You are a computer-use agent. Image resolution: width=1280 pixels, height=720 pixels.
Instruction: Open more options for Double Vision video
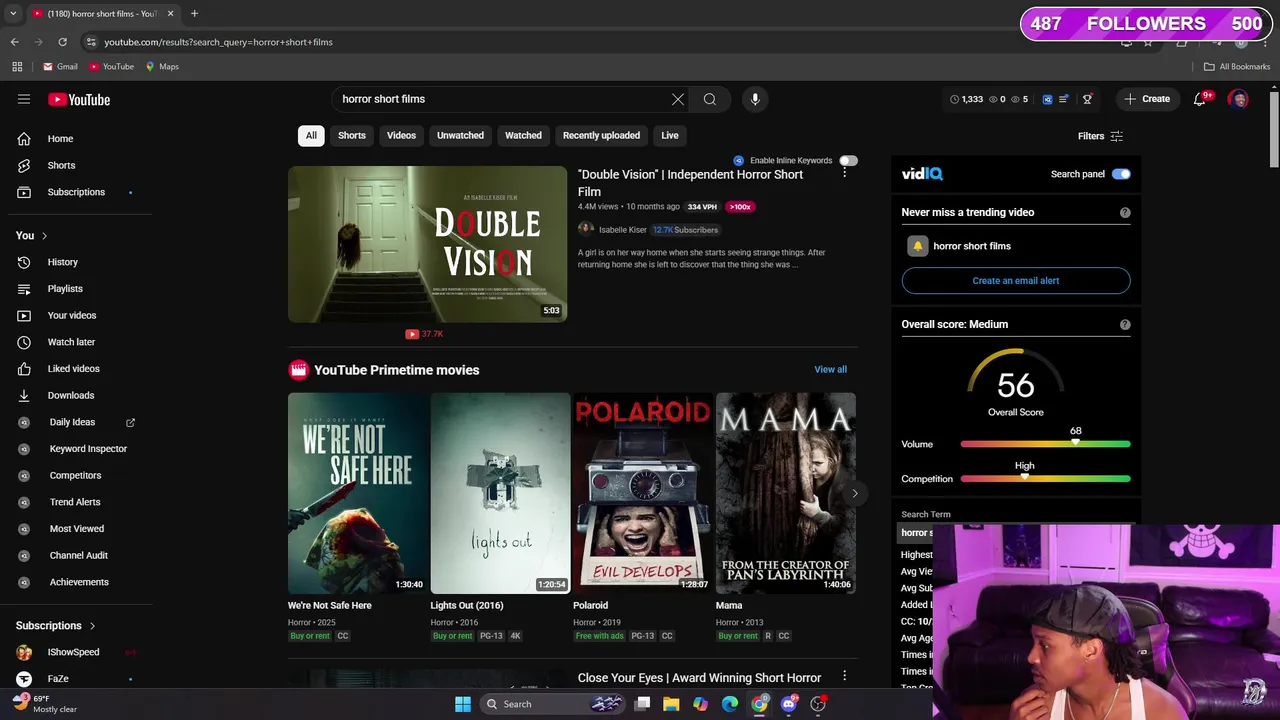pos(844,173)
